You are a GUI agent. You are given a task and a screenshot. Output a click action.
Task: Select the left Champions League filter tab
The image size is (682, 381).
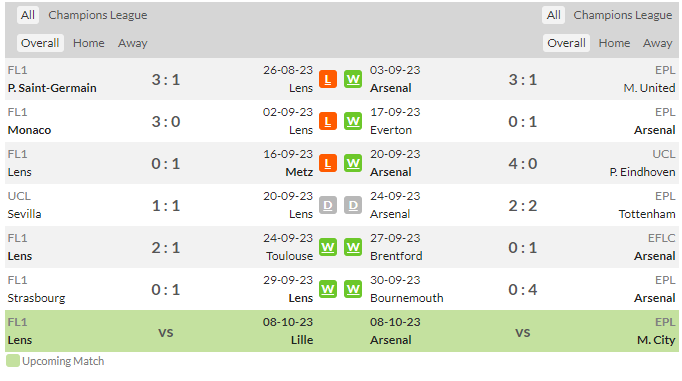coord(97,15)
